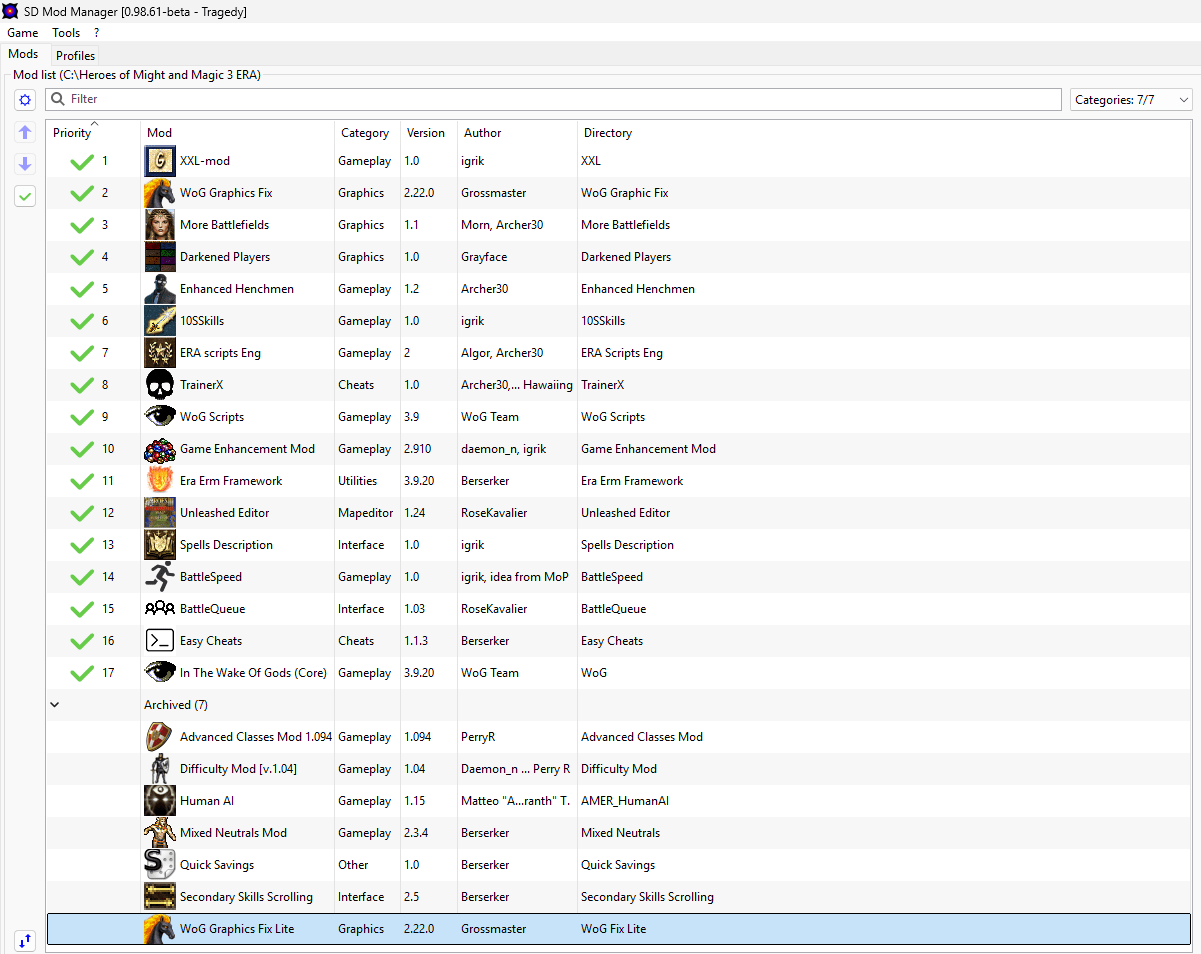Click into the Filter search field
Viewport: 1201px width, 954px height.
tap(560, 99)
